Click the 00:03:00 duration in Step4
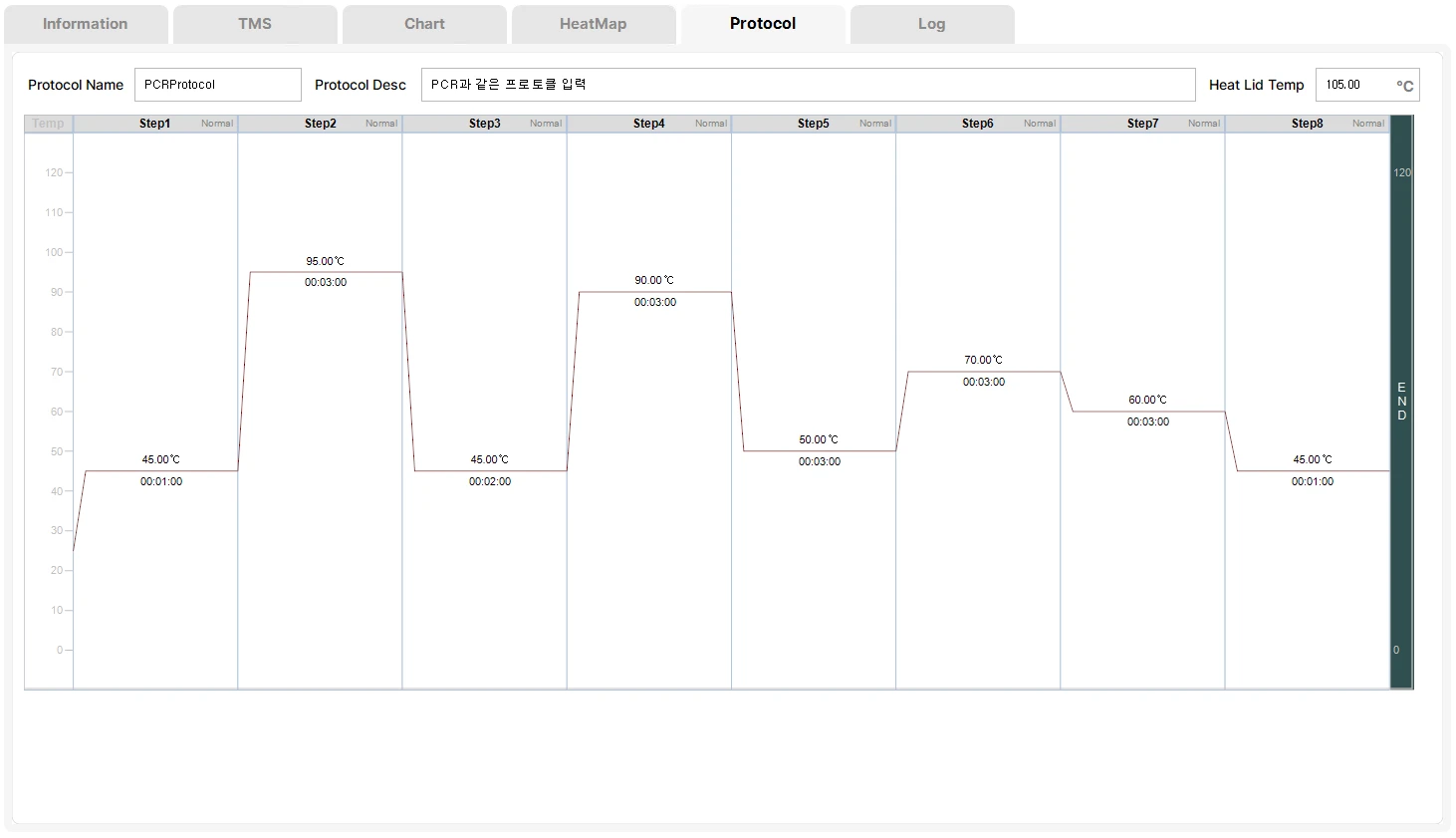The width and height of the screenshot is (1456, 838). [x=655, y=302]
